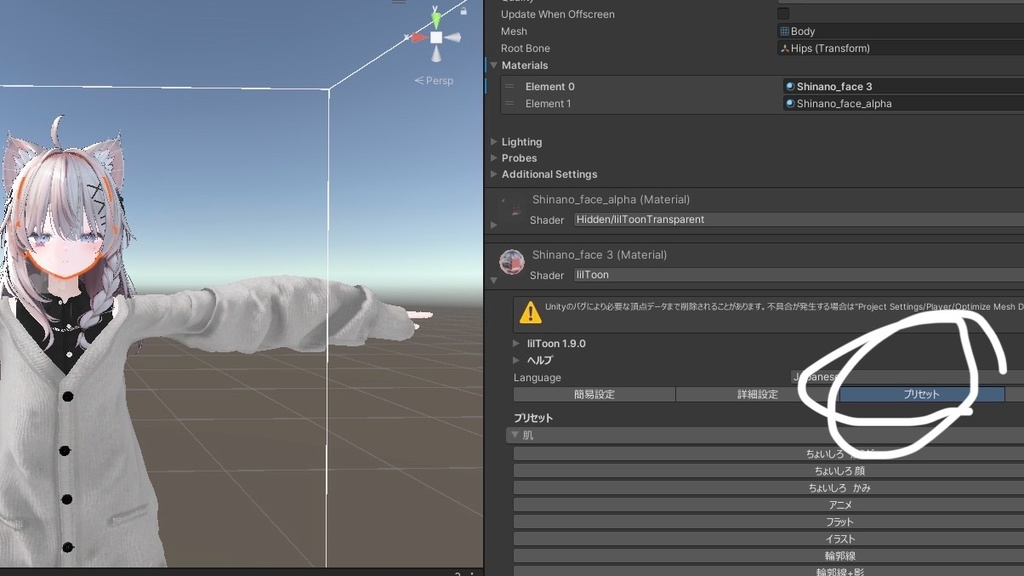1024x576 pixels.
Task: Click the Element 1 reorder handle
Action: (x=509, y=103)
